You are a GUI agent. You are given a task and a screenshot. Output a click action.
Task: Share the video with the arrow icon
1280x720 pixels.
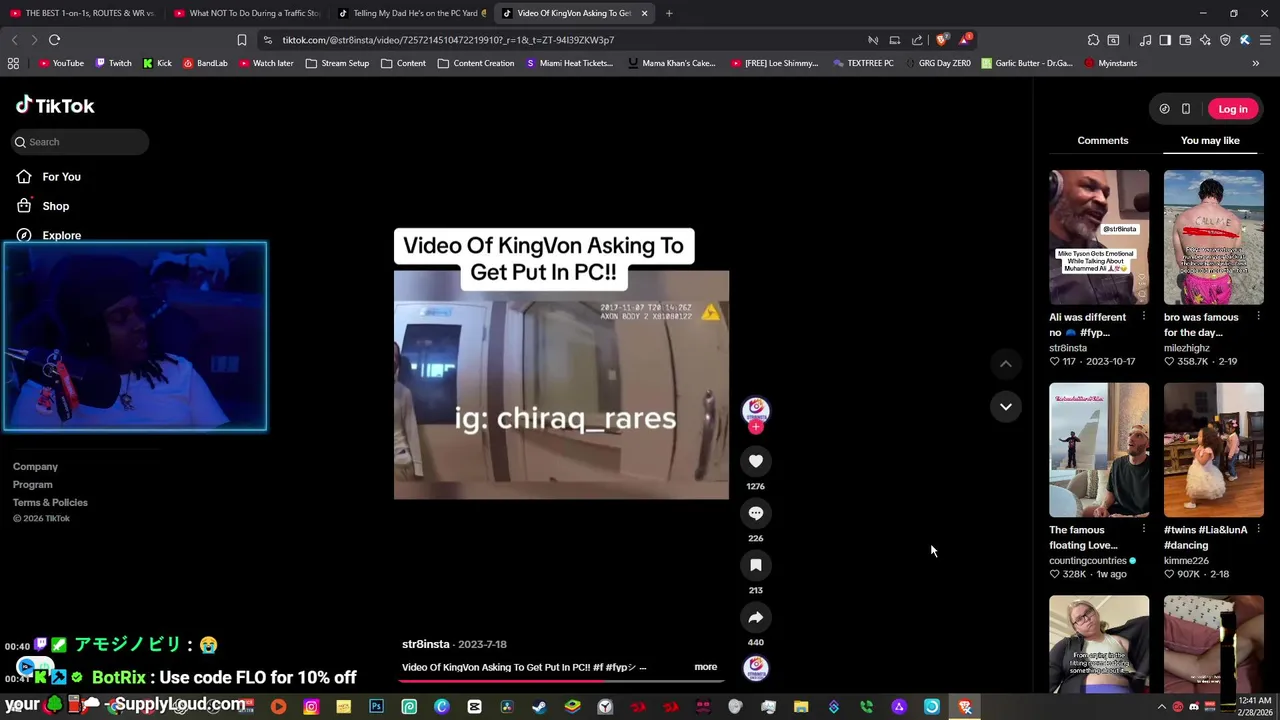(755, 617)
